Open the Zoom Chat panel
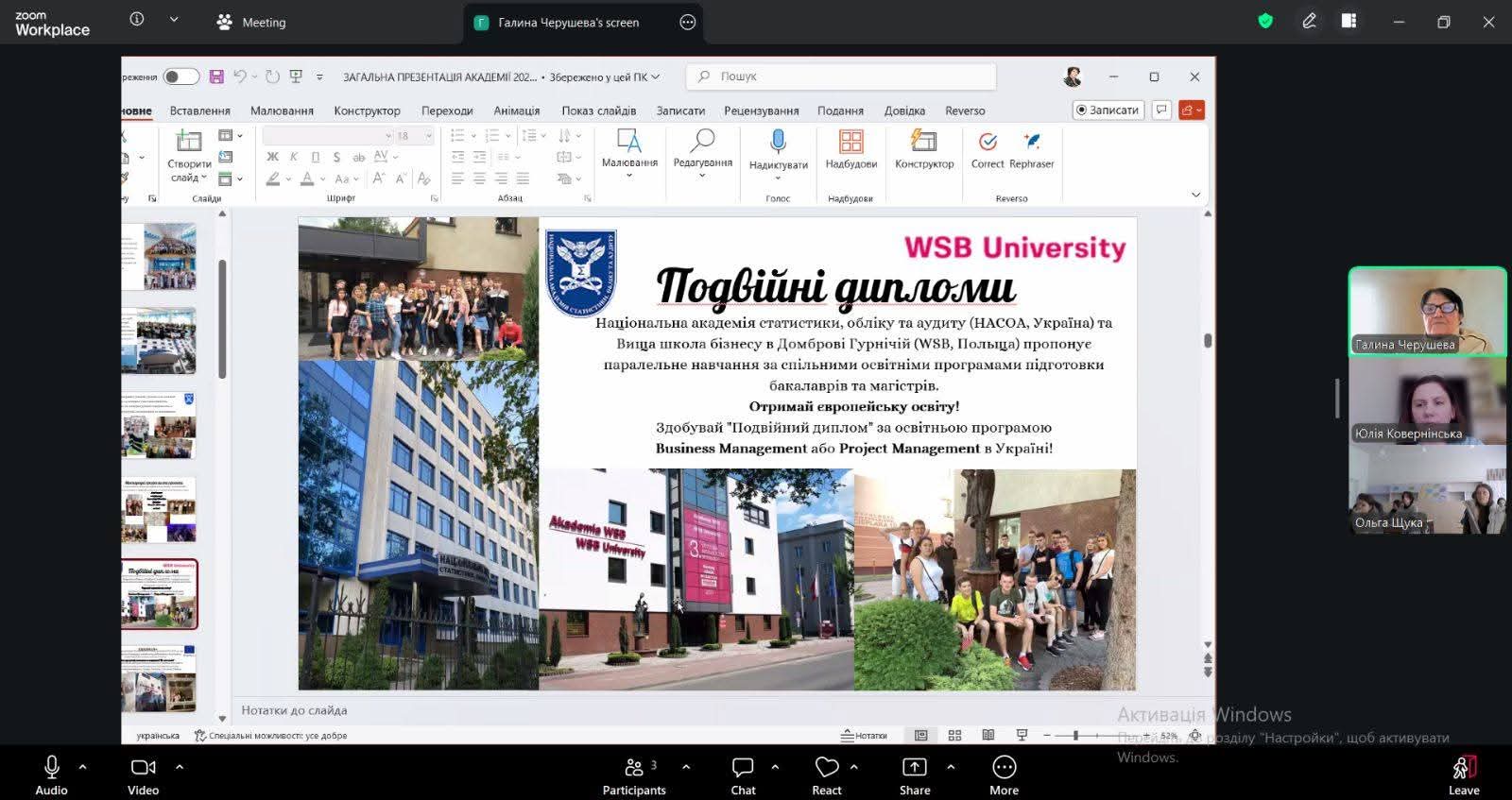This screenshot has height=800, width=1512. tap(743, 768)
